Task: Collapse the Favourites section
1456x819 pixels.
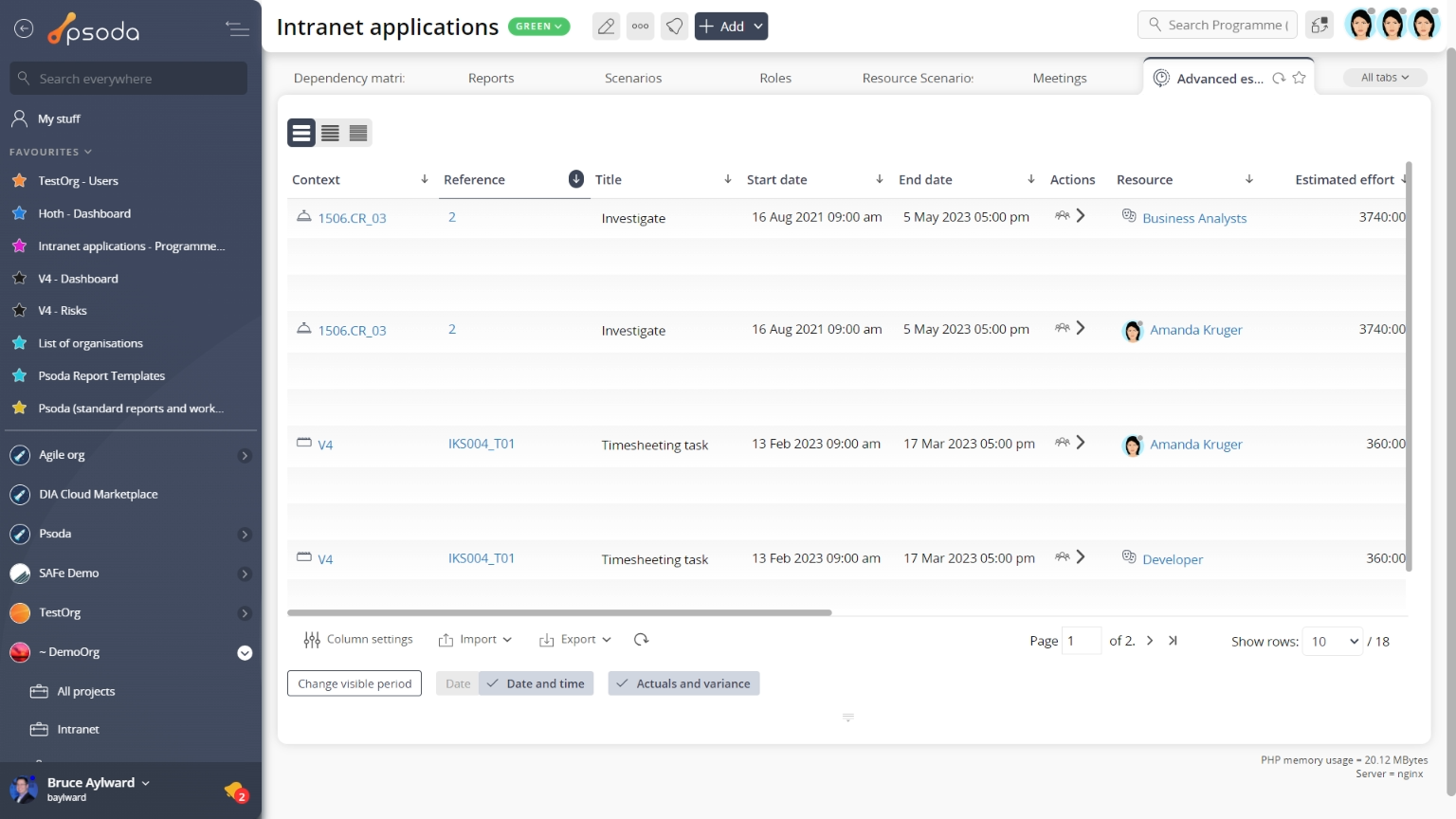Action: point(50,152)
